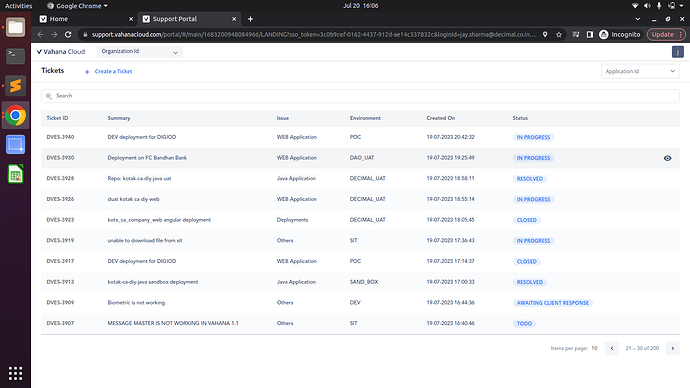Go to the previous page of tickets

click(612, 348)
